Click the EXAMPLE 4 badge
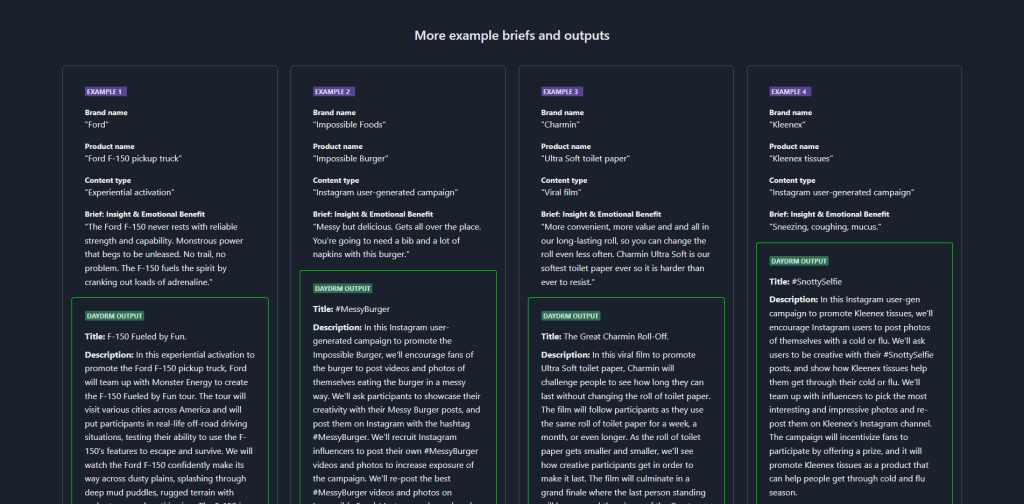Viewport: 1024px width, 504px height. tap(790, 91)
